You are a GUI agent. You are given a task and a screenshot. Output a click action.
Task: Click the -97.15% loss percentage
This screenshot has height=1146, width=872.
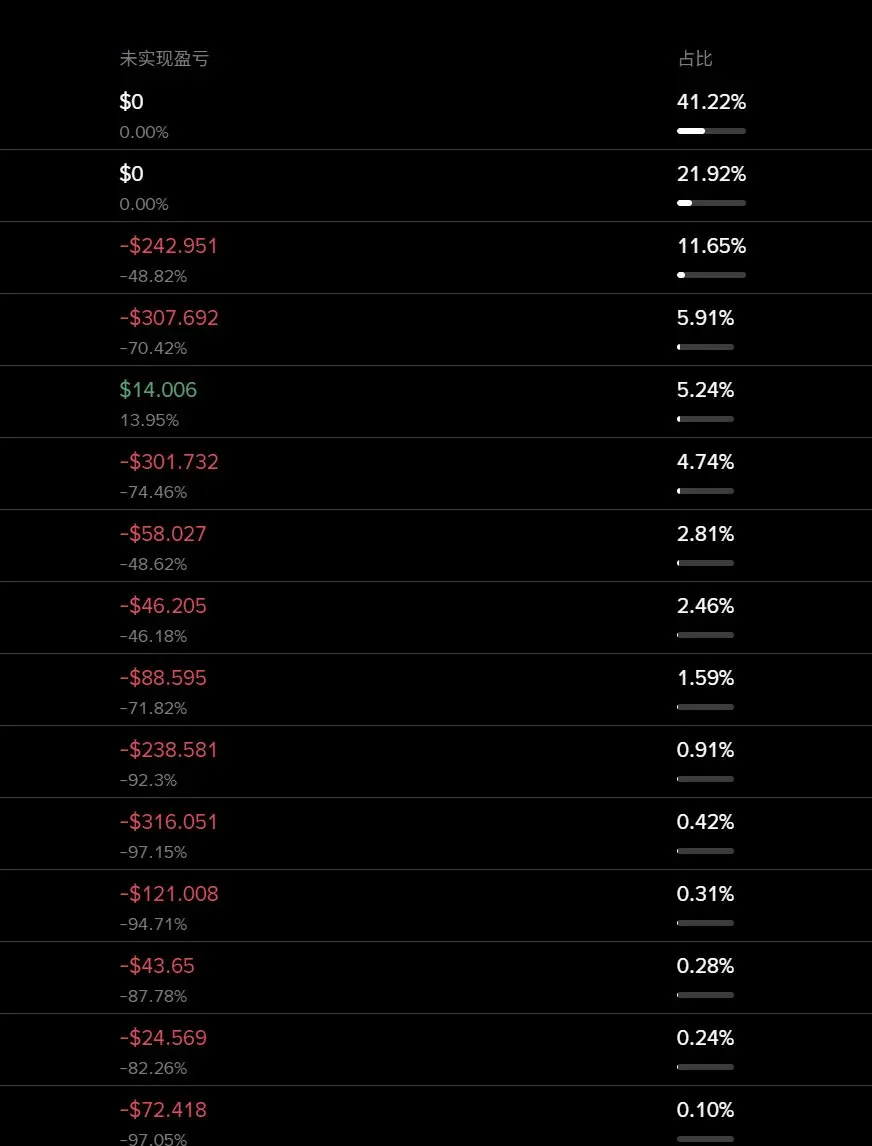pyautogui.click(x=153, y=852)
